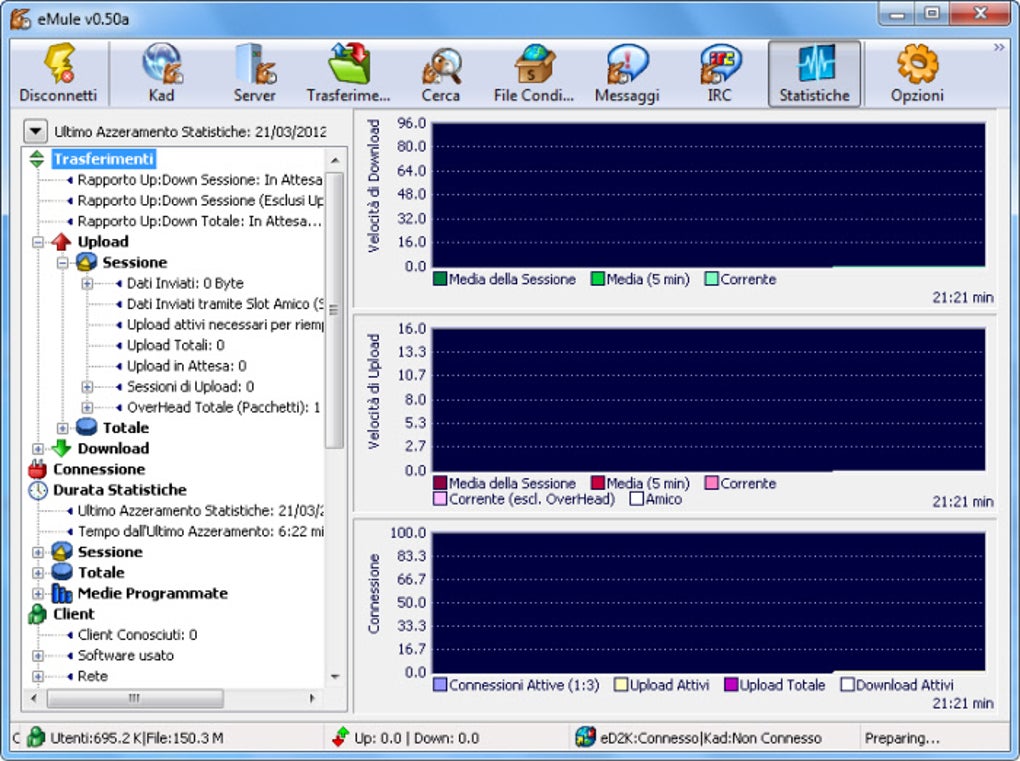Open the File Condivisi shared files view
The width and height of the screenshot is (1020, 761).
click(533, 73)
